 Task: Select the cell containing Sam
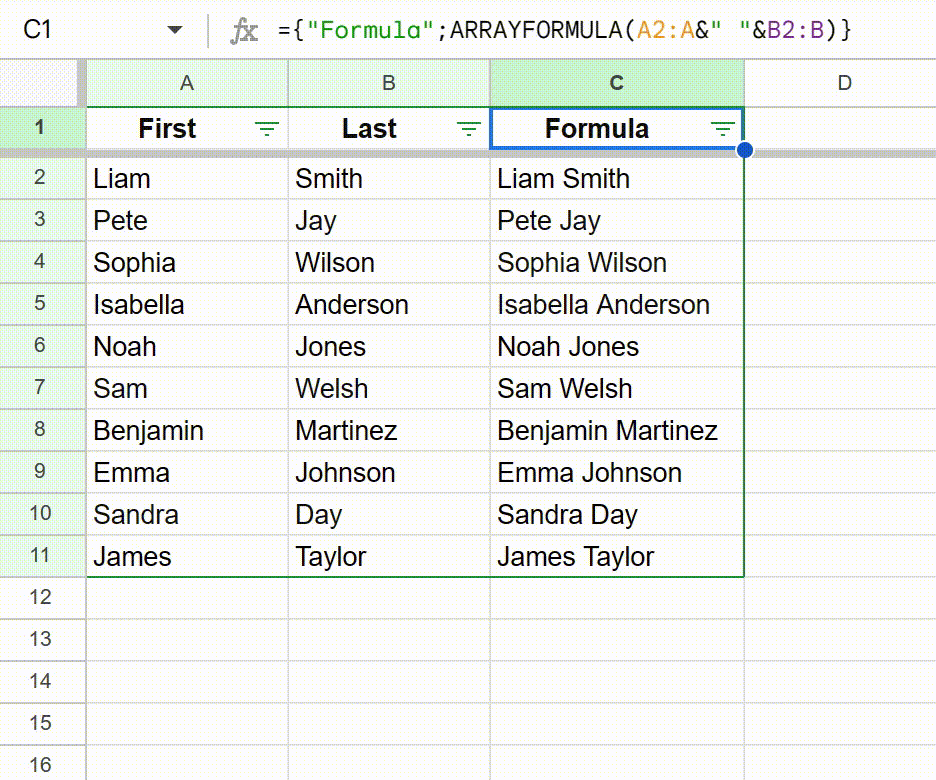pos(187,389)
